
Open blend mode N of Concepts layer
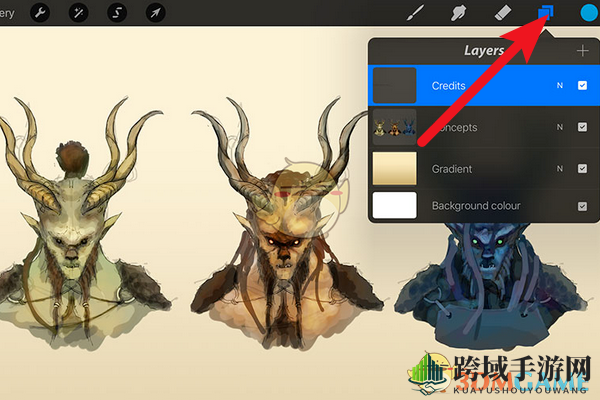(560, 127)
